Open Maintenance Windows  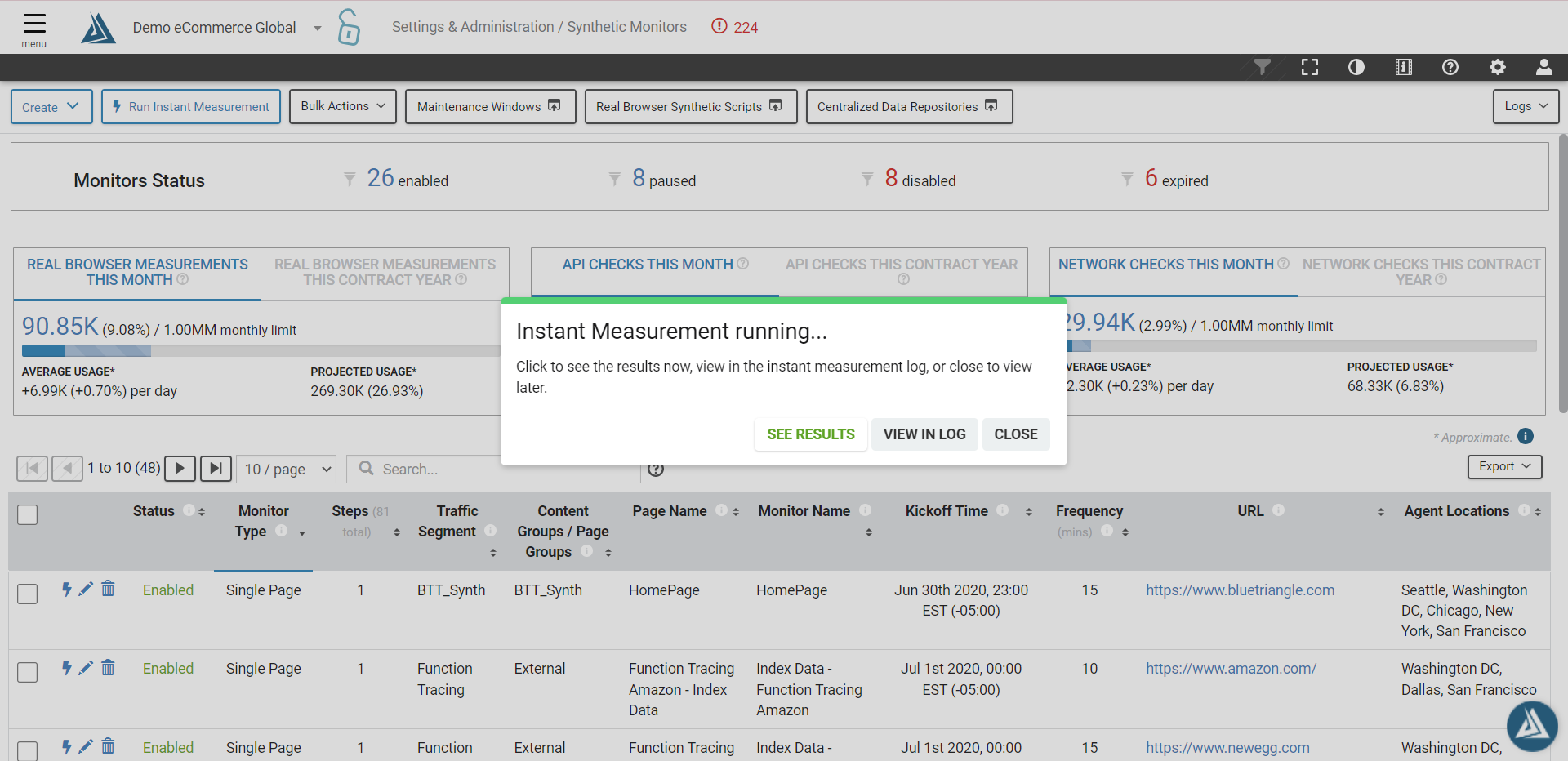point(490,107)
